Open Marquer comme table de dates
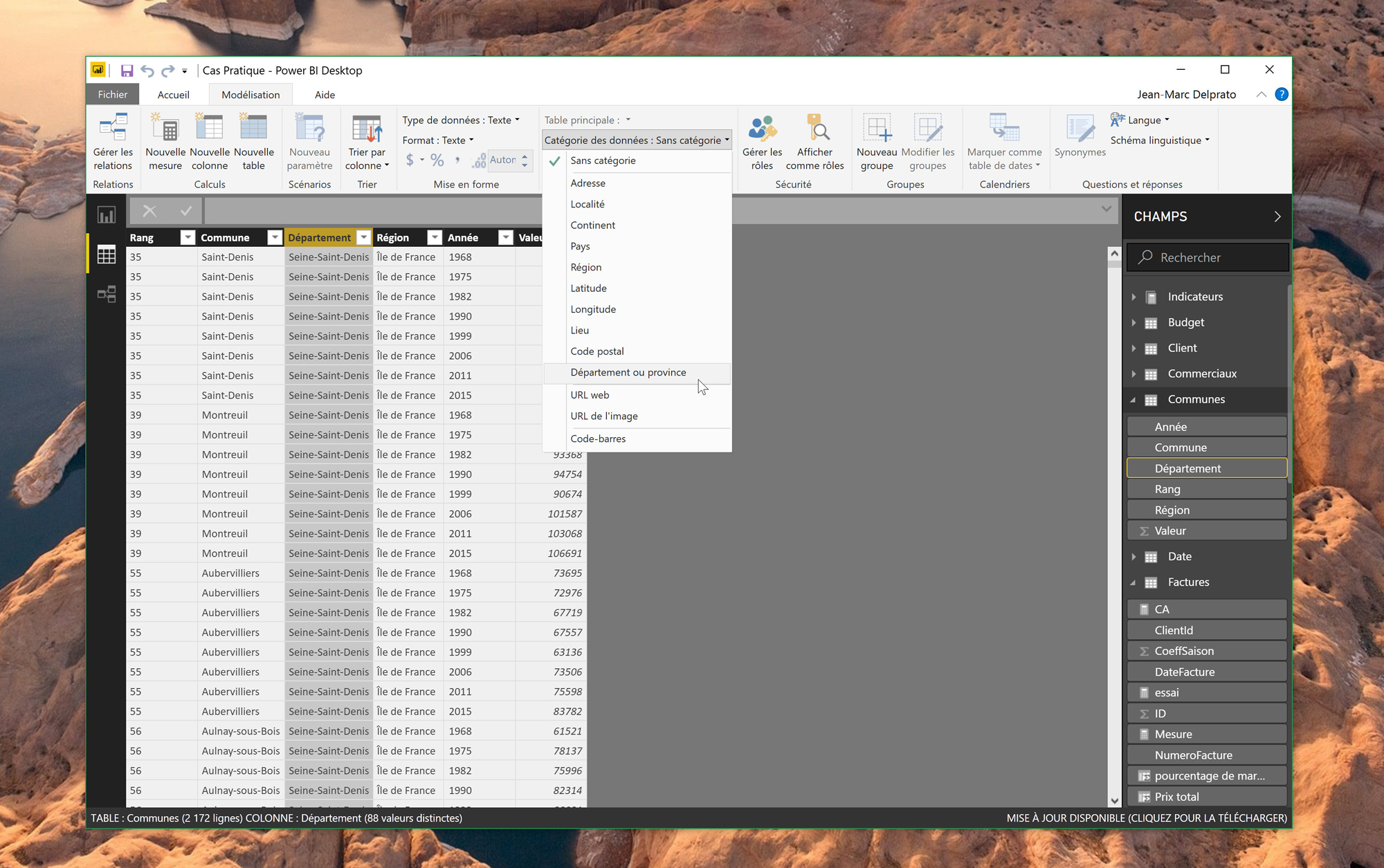1384x868 pixels. [1004, 142]
